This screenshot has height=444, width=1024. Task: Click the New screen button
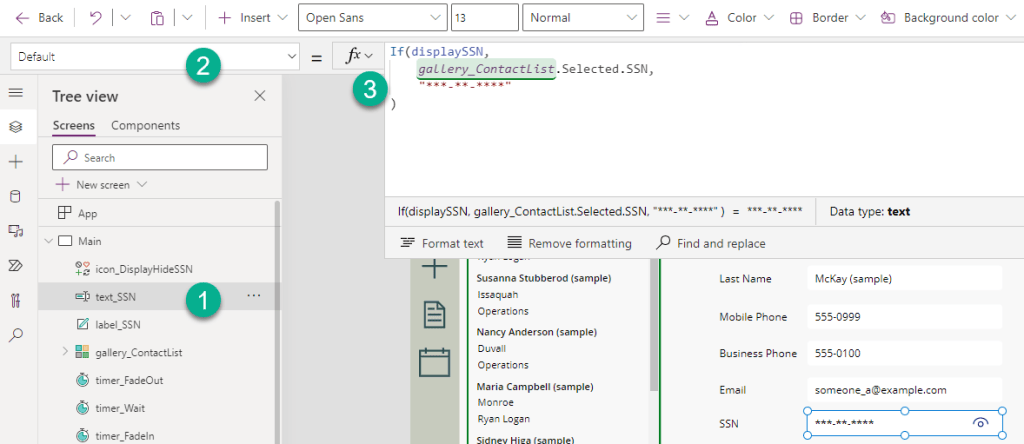click(101, 185)
